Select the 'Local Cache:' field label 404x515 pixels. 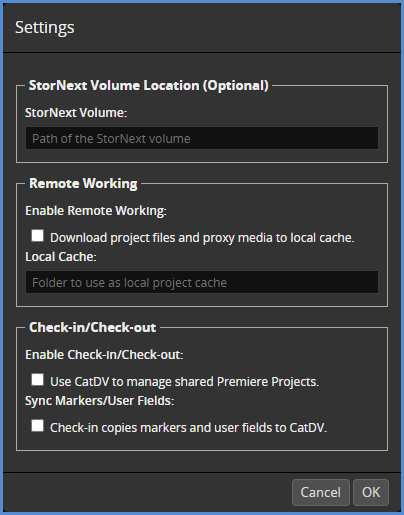[x=61, y=257]
